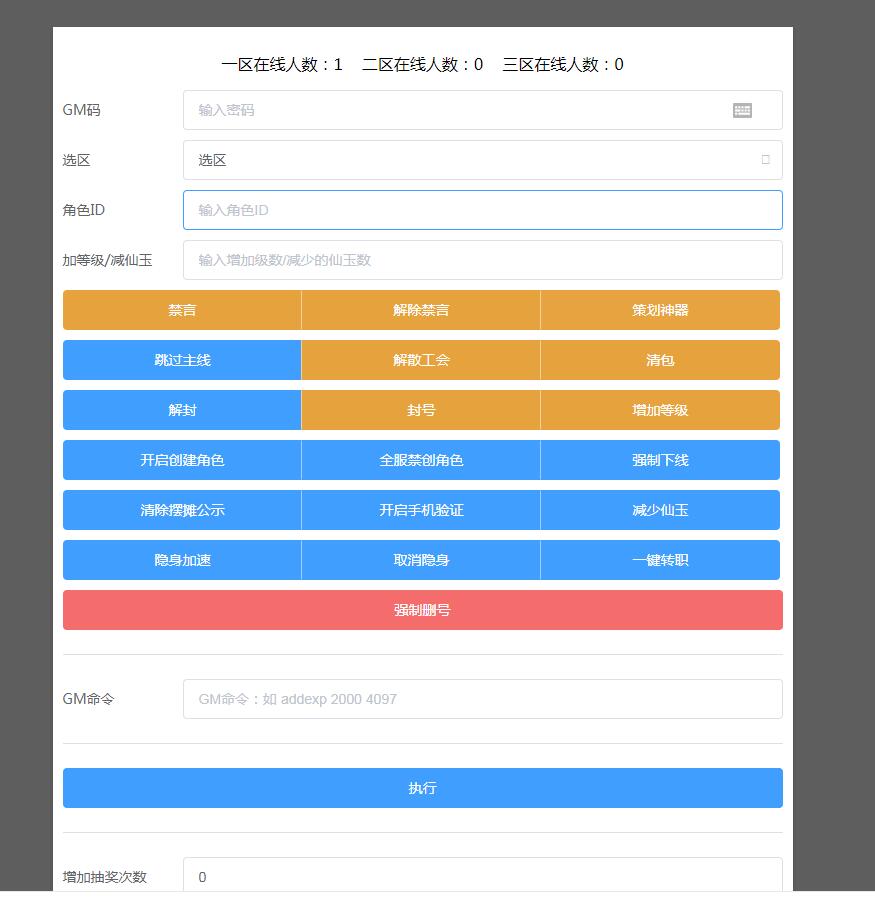The width and height of the screenshot is (875, 903).
Task: Click the 增加等级 button
Action: tap(660, 410)
